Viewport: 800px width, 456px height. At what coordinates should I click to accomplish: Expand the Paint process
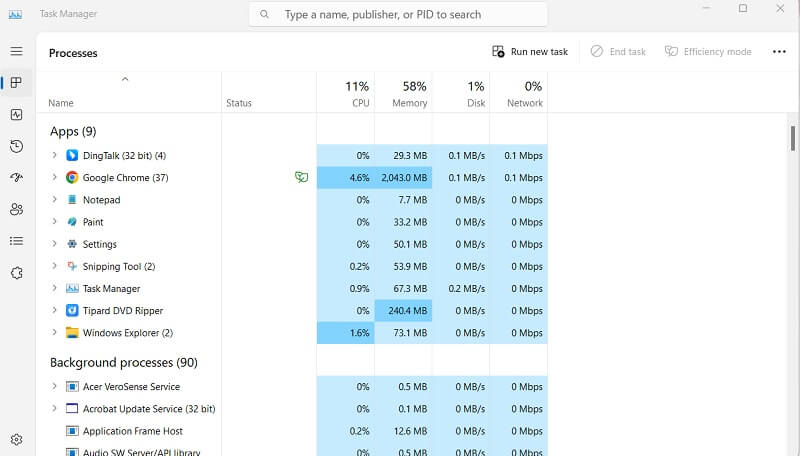tap(54, 221)
